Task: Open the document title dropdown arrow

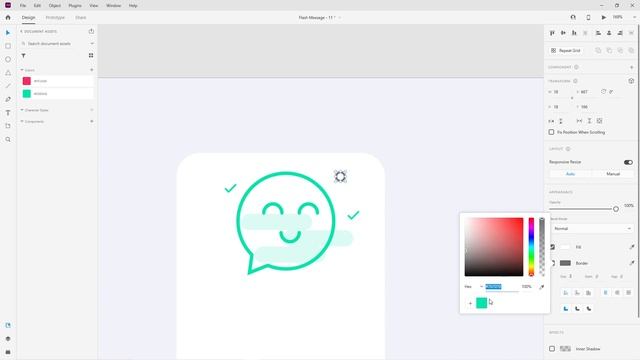Action: (340, 18)
